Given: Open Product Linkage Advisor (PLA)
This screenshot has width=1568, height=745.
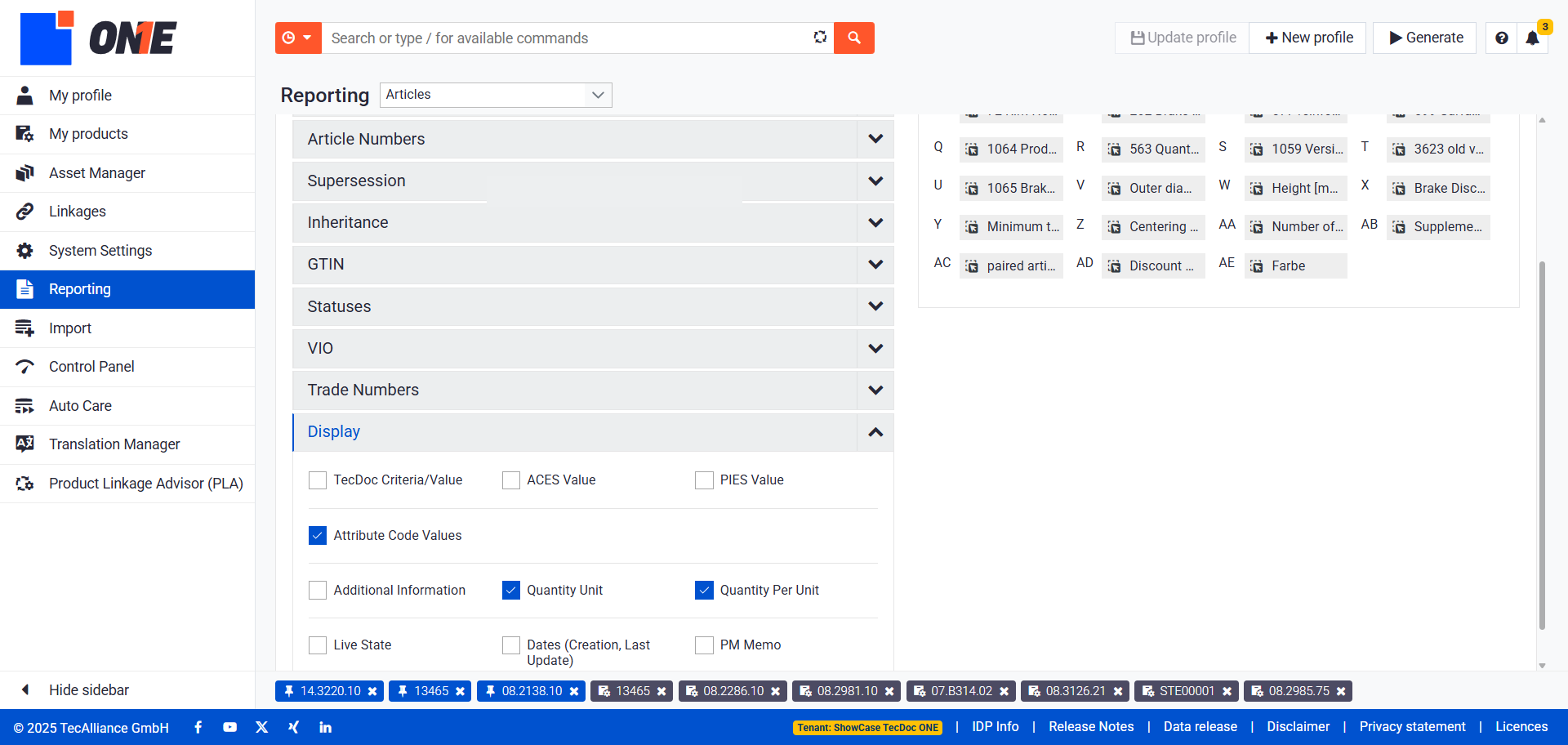Looking at the screenshot, I should [x=127, y=484].
